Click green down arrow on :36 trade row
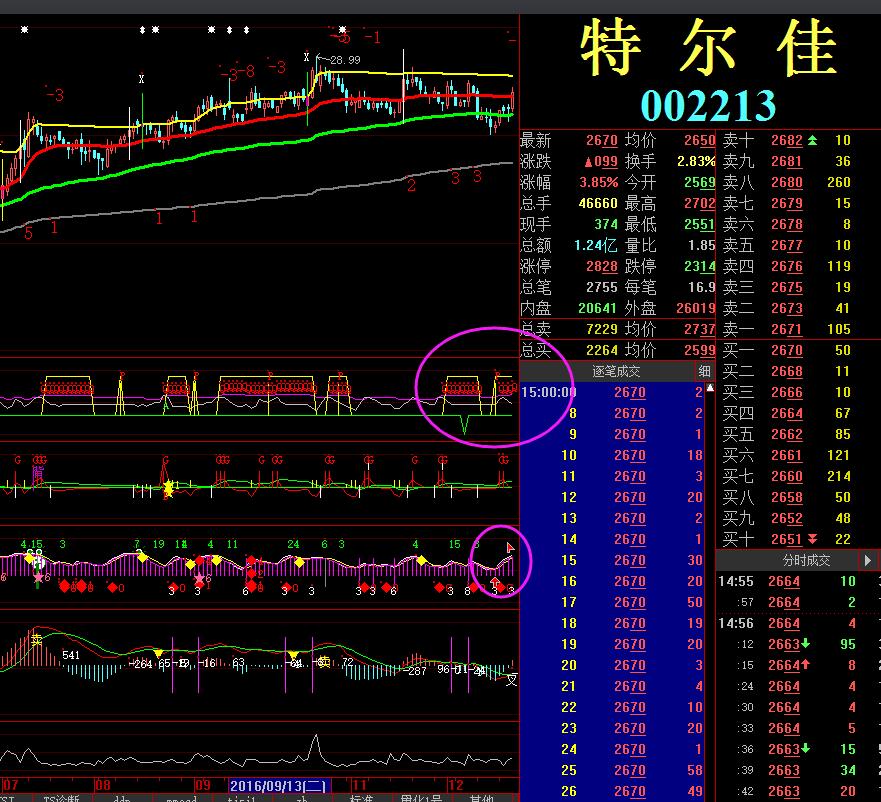Screen dimensions: 881x802 pyautogui.click(x=805, y=749)
